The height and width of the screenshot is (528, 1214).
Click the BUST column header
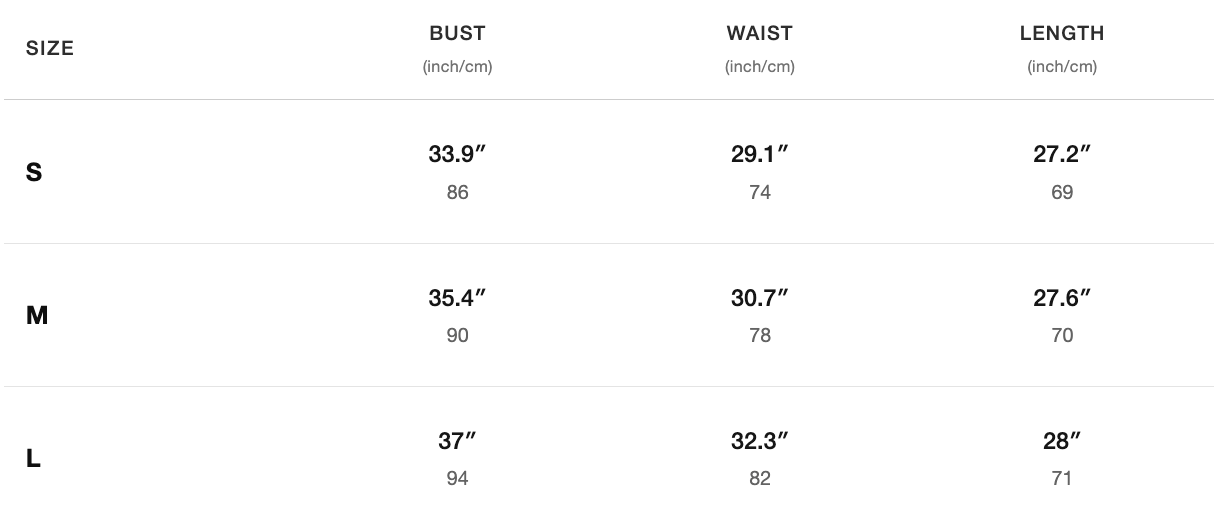click(x=458, y=33)
